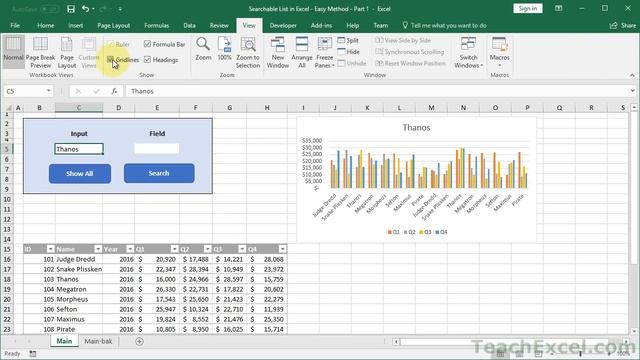Image resolution: width=640 pixels, height=360 pixels.
Task: Select column header H
Action: [x=267, y=108]
